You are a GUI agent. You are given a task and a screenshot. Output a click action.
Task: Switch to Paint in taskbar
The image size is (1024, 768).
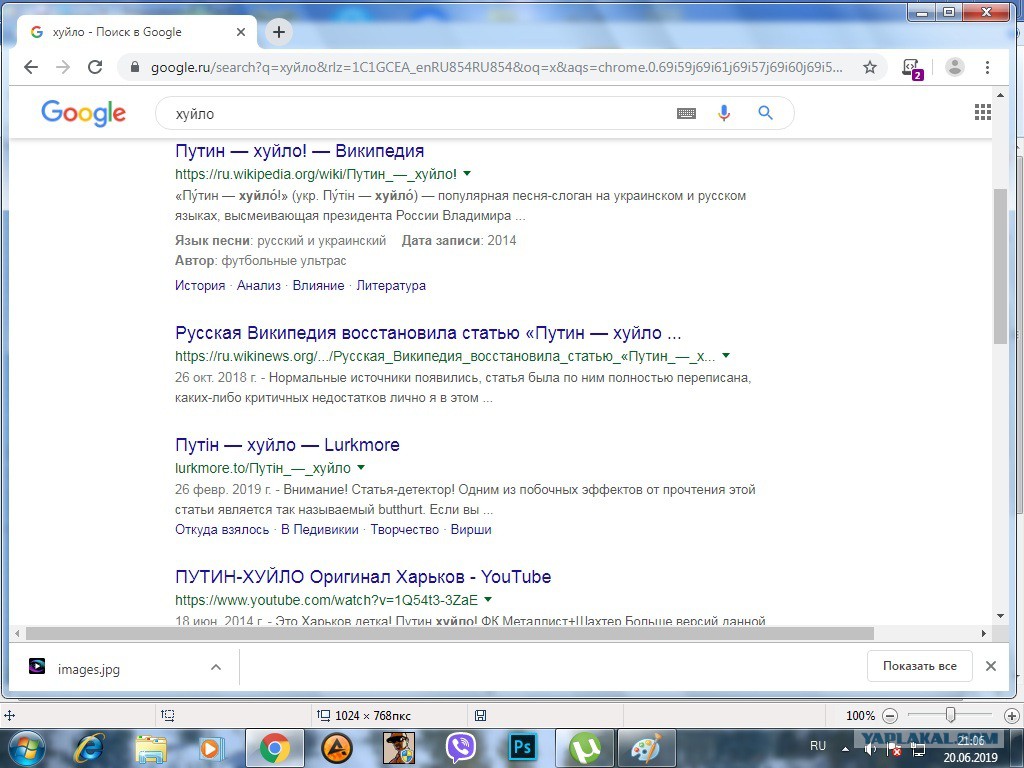click(x=647, y=748)
